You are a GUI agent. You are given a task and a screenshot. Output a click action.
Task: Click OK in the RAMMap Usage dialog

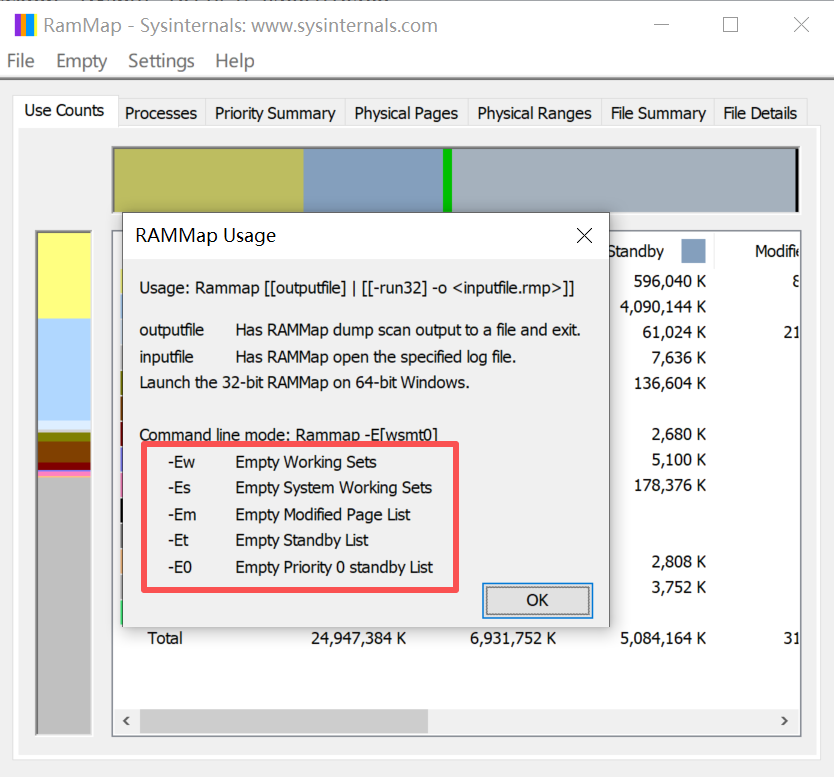click(537, 600)
